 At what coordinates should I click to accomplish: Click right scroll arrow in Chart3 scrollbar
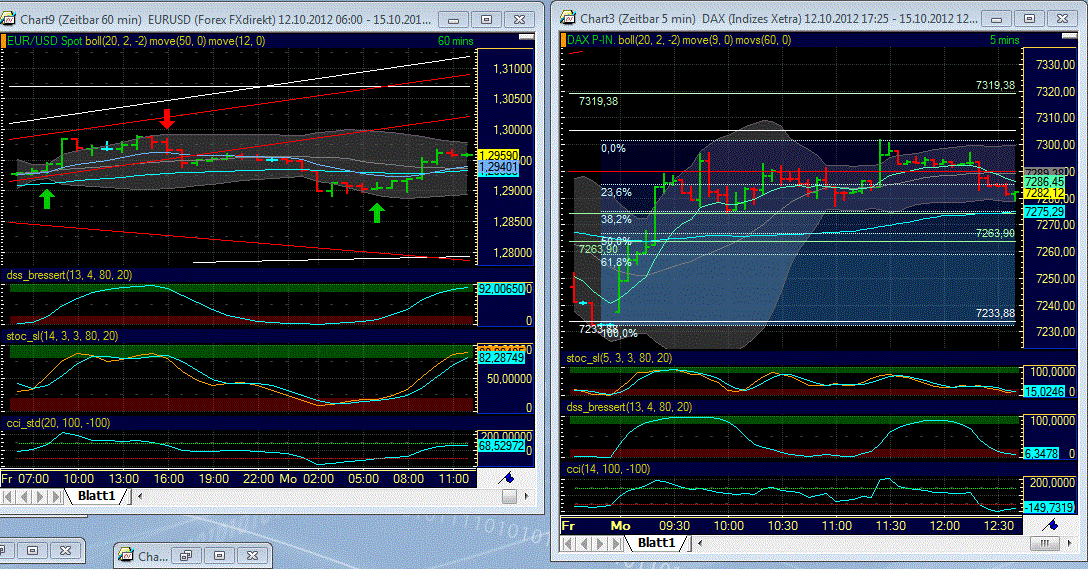[1069, 543]
